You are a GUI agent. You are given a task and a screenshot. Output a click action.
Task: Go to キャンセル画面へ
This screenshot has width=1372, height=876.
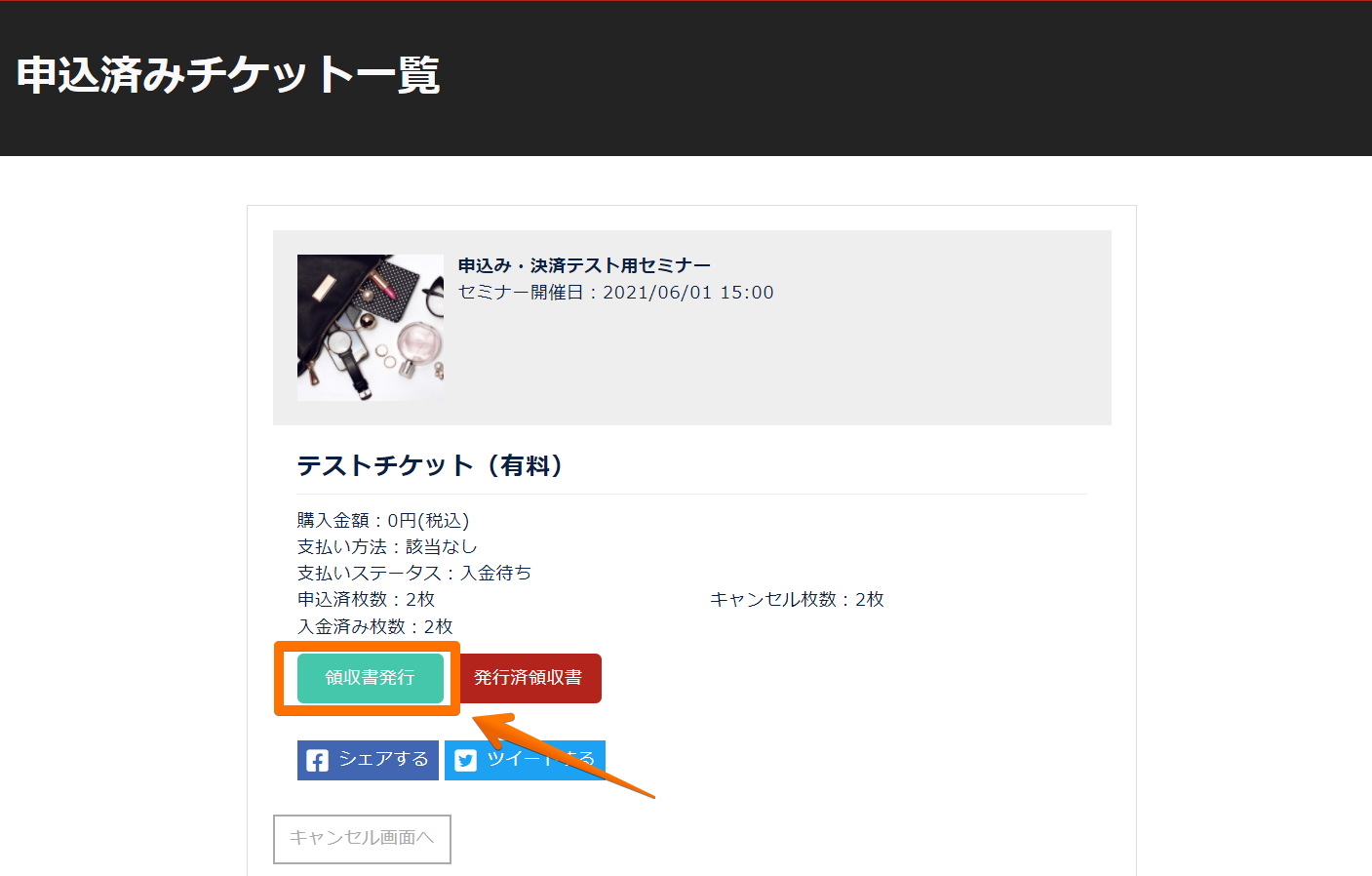[x=362, y=839]
